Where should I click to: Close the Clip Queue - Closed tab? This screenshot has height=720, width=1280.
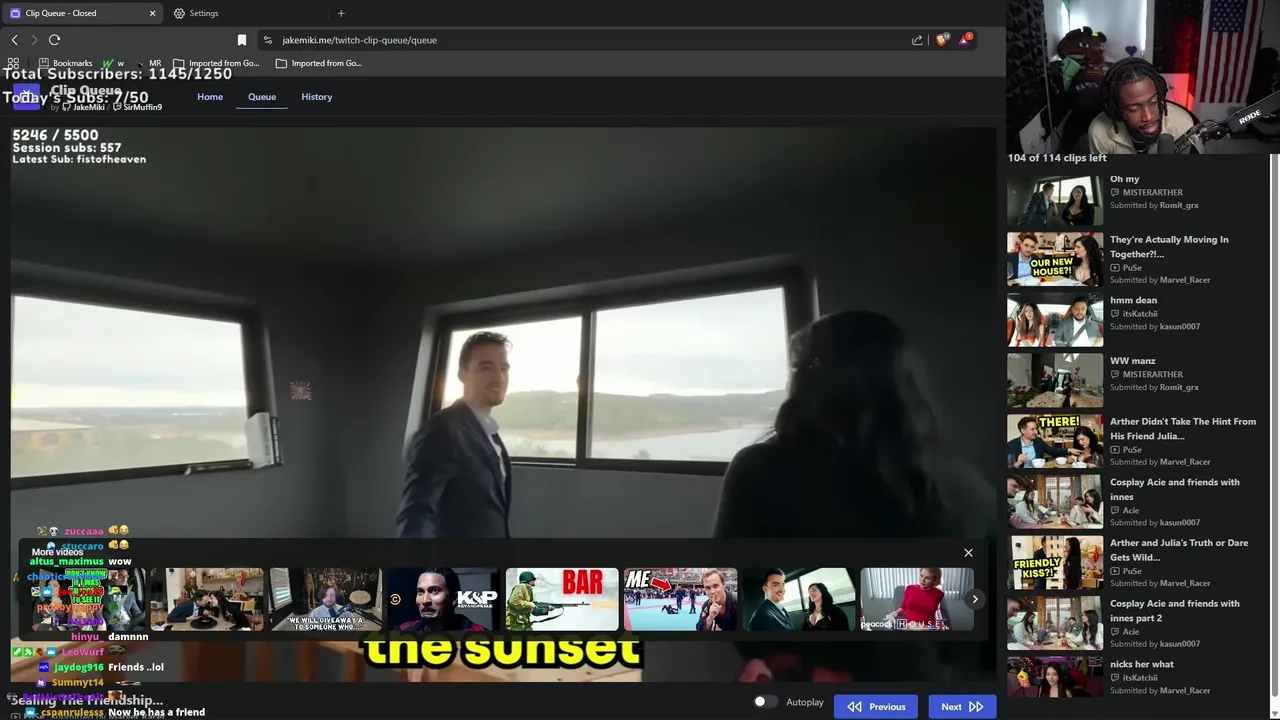[153, 13]
